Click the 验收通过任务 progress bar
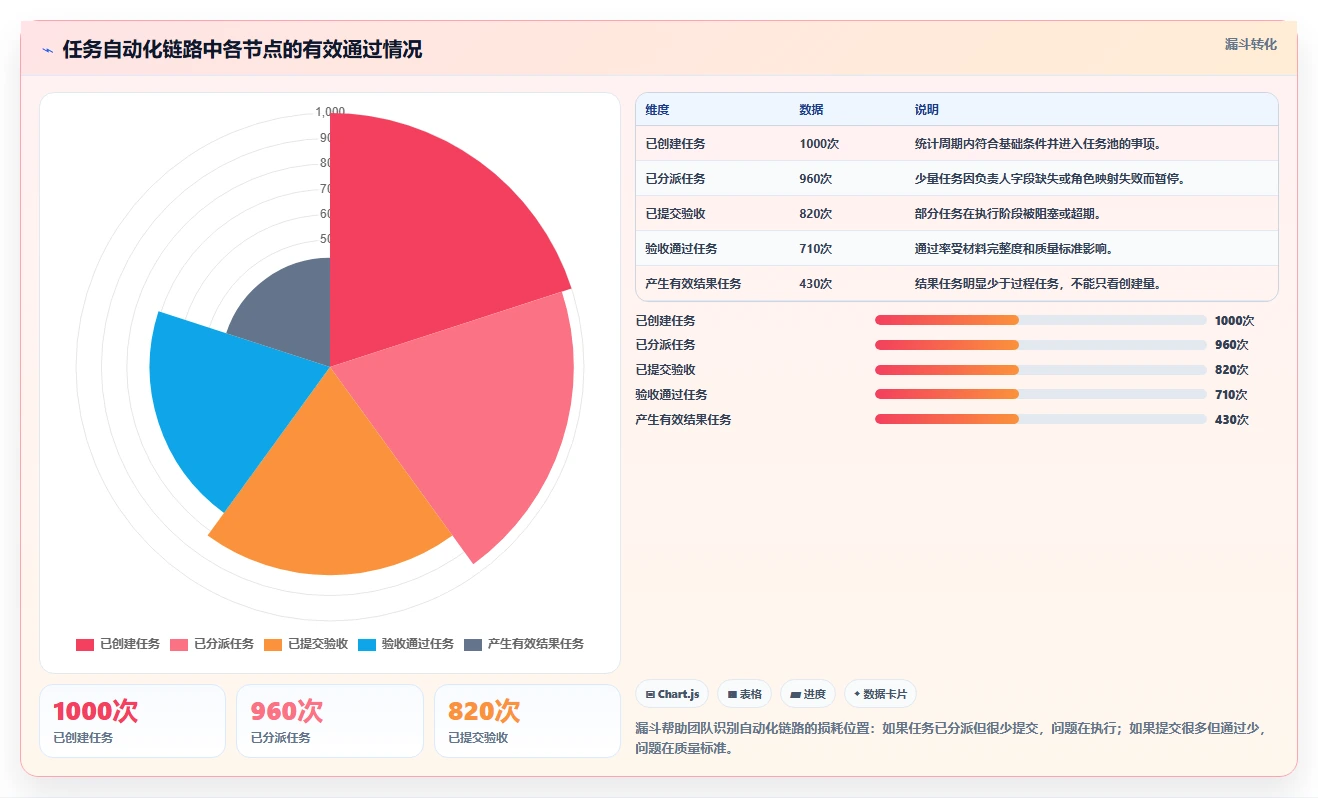Viewport: 1318px width, 798px height. coord(1040,394)
